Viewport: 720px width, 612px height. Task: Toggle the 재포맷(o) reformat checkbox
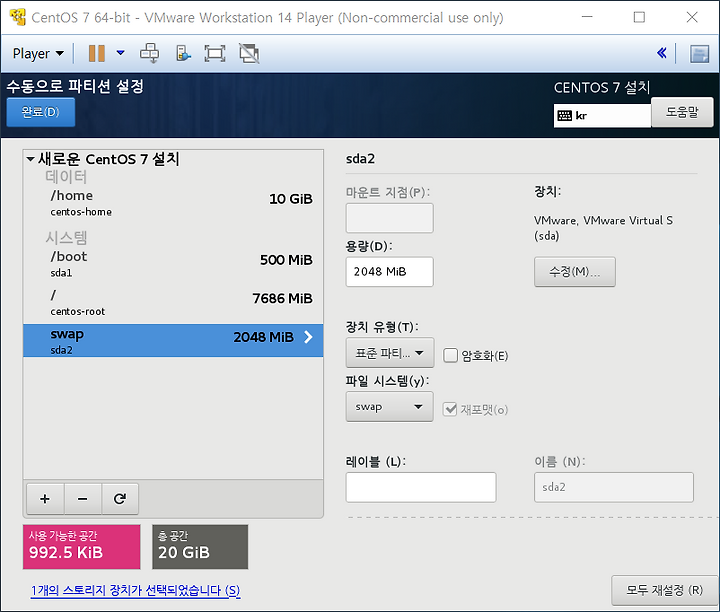[450, 409]
